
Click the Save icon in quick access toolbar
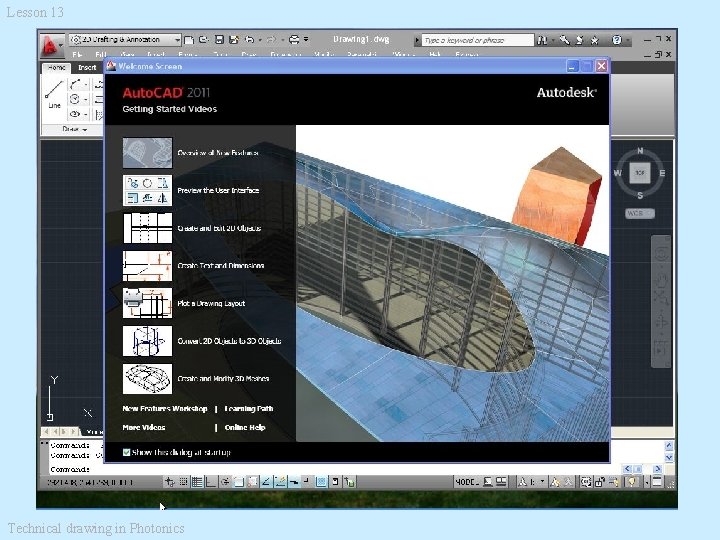219,40
